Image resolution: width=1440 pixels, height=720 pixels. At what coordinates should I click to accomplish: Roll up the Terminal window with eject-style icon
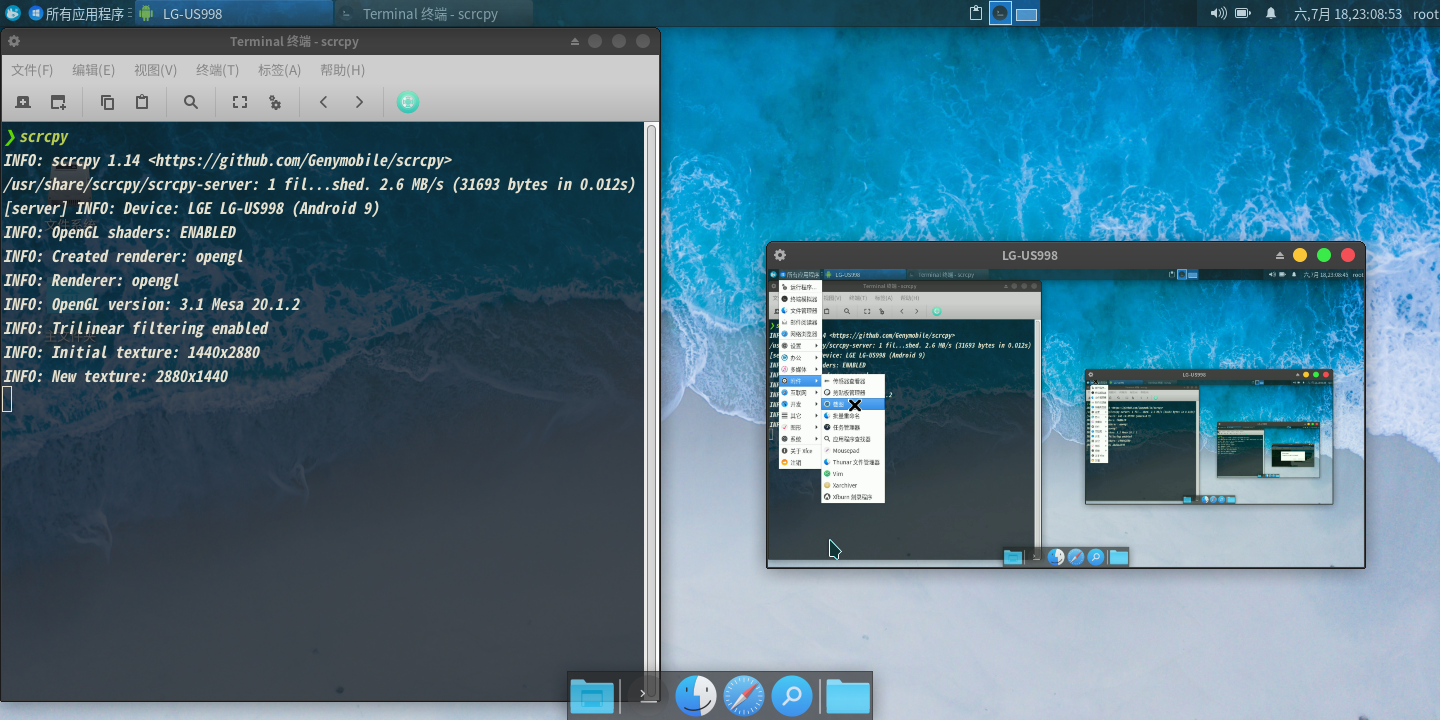pos(575,41)
